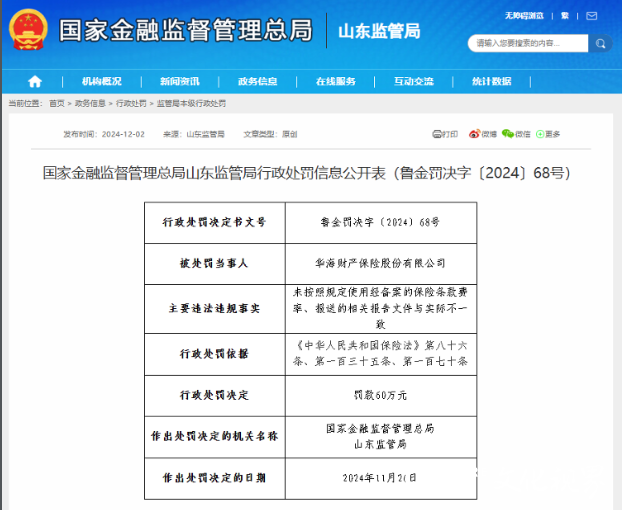Click breadcrumb 政务信息 link
The height and width of the screenshot is (510, 622).
click(90, 104)
